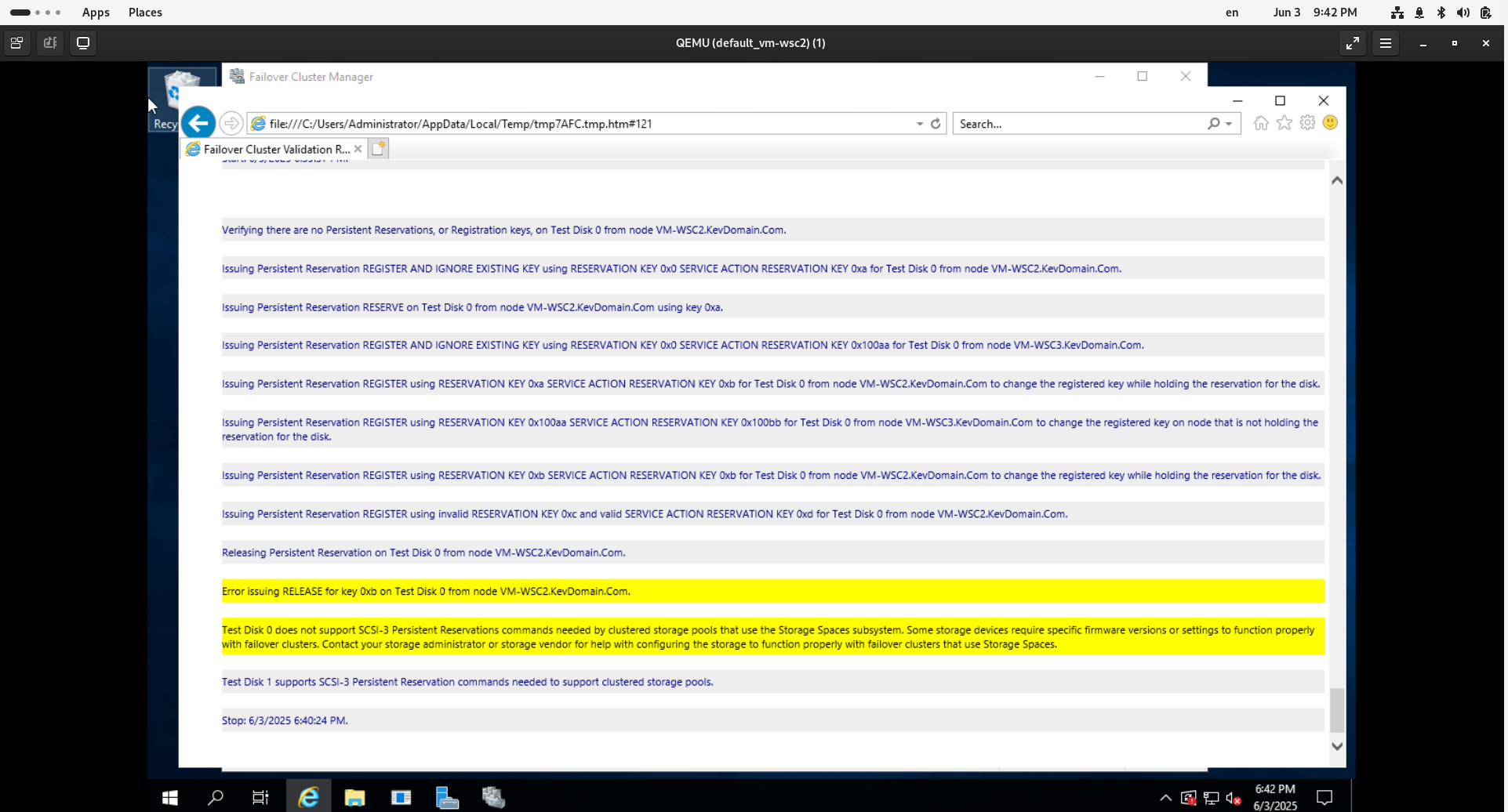Open File Explorer from the taskbar
The width and height of the screenshot is (1508, 812).
354,798
